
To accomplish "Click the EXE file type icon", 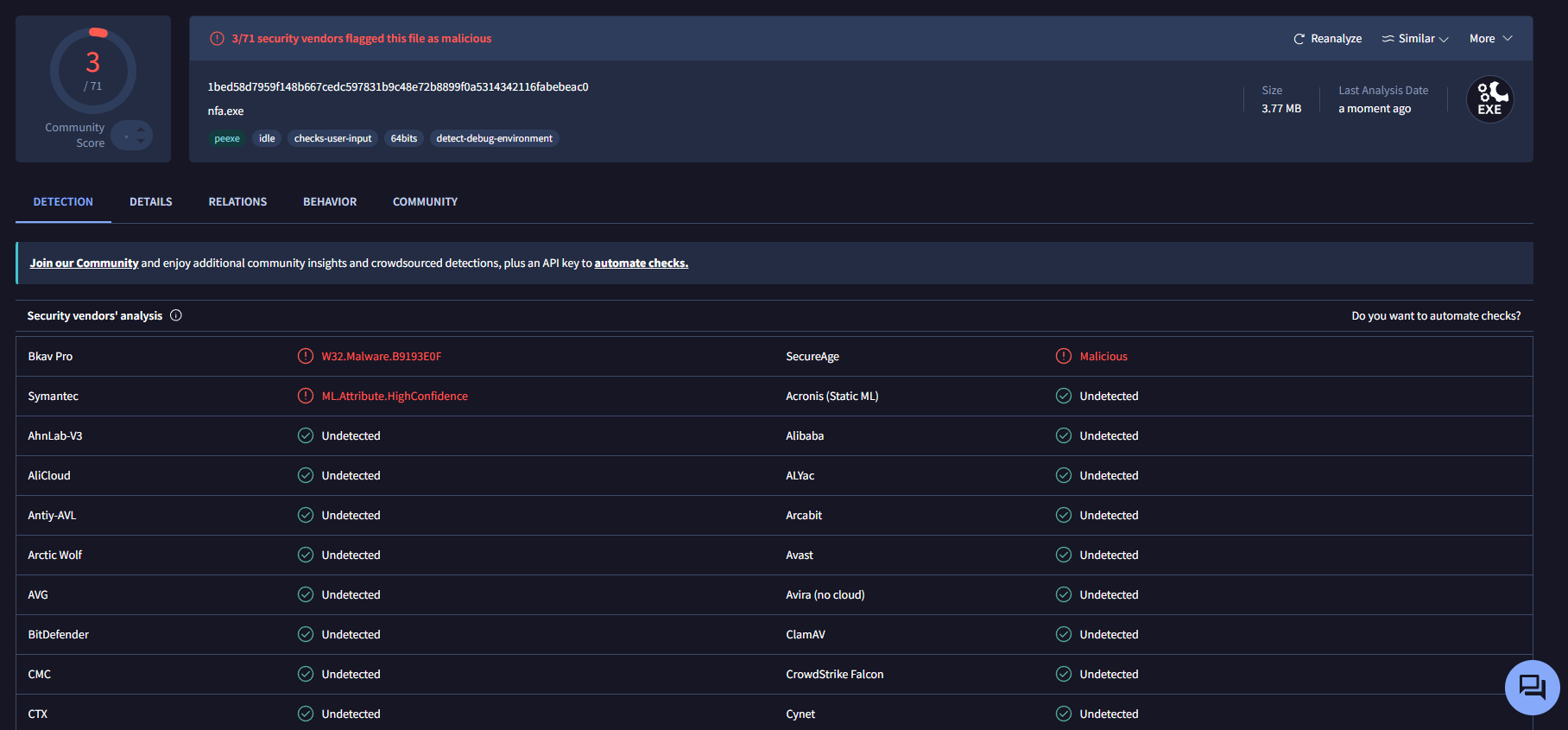I will [1489, 99].
